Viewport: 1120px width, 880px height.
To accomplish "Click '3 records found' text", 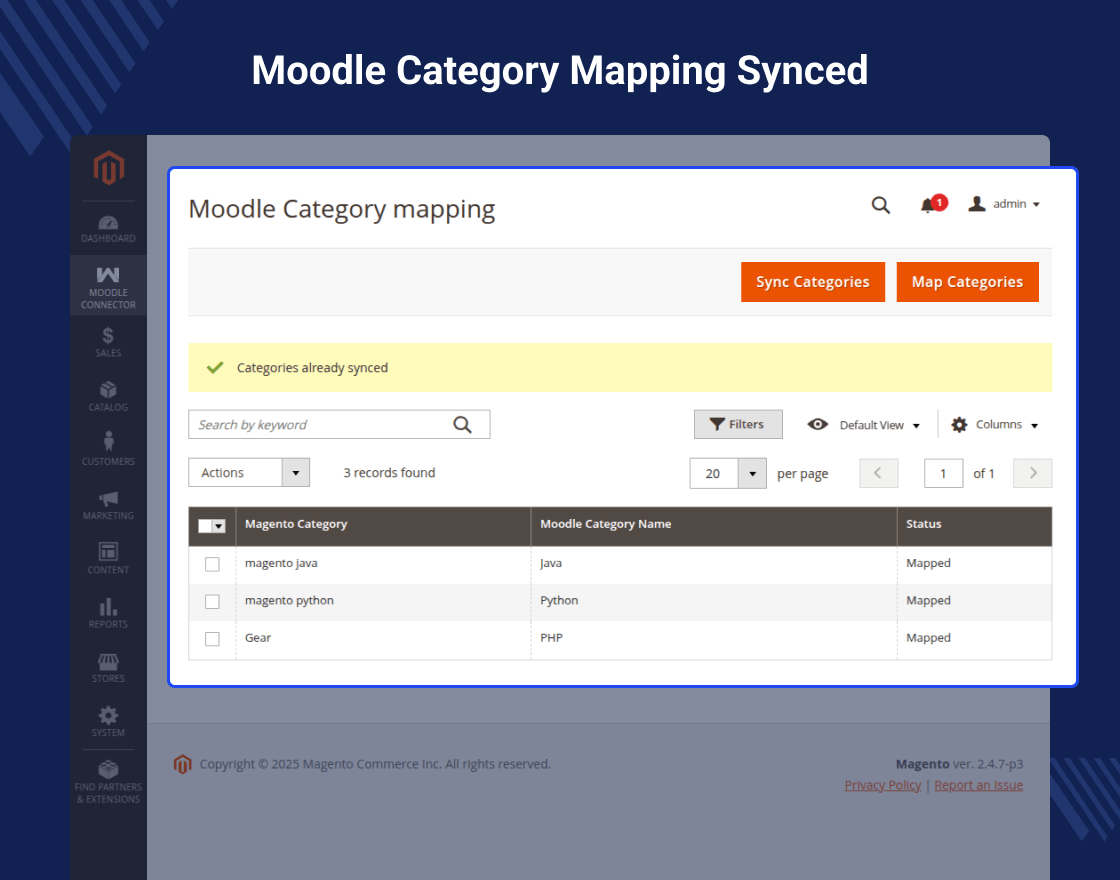I will tap(389, 473).
